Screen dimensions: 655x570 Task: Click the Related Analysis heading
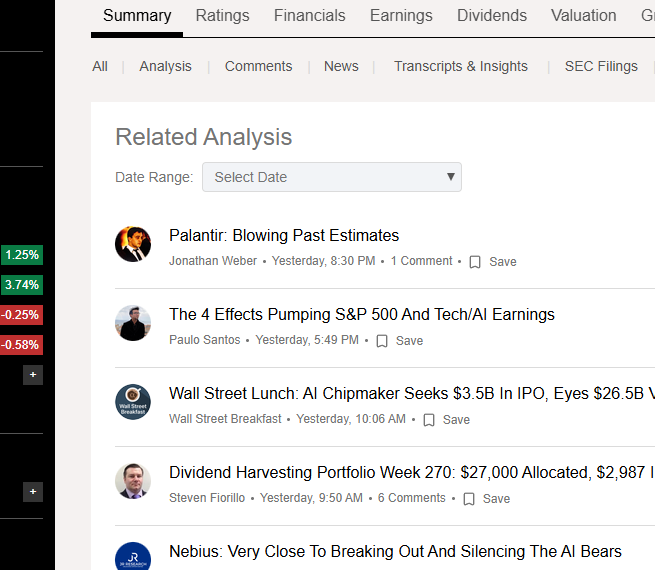(203, 137)
